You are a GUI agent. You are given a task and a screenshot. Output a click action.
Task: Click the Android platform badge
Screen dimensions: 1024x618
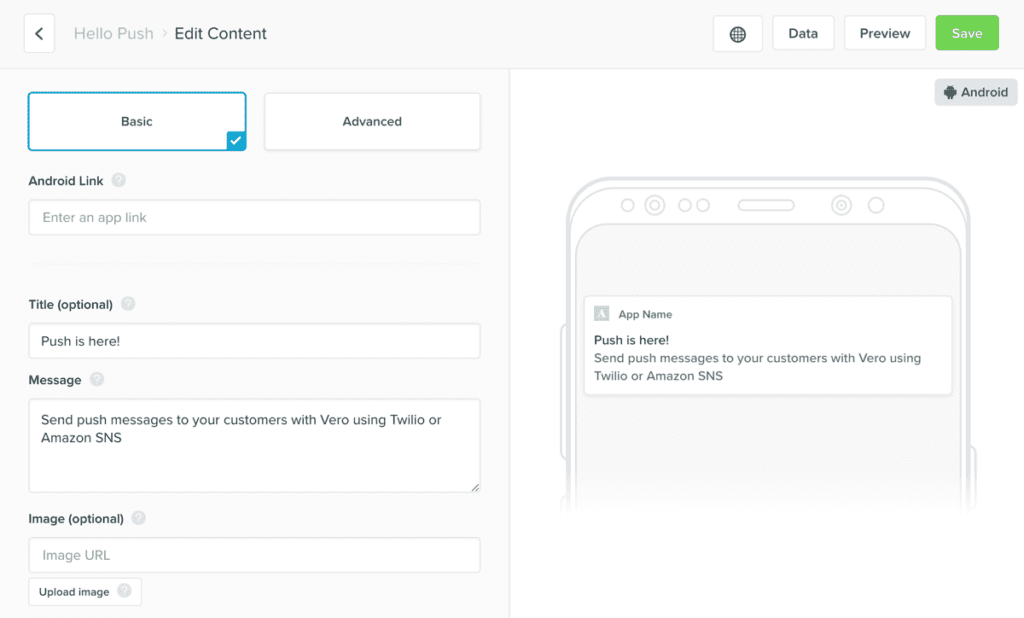click(x=976, y=92)
